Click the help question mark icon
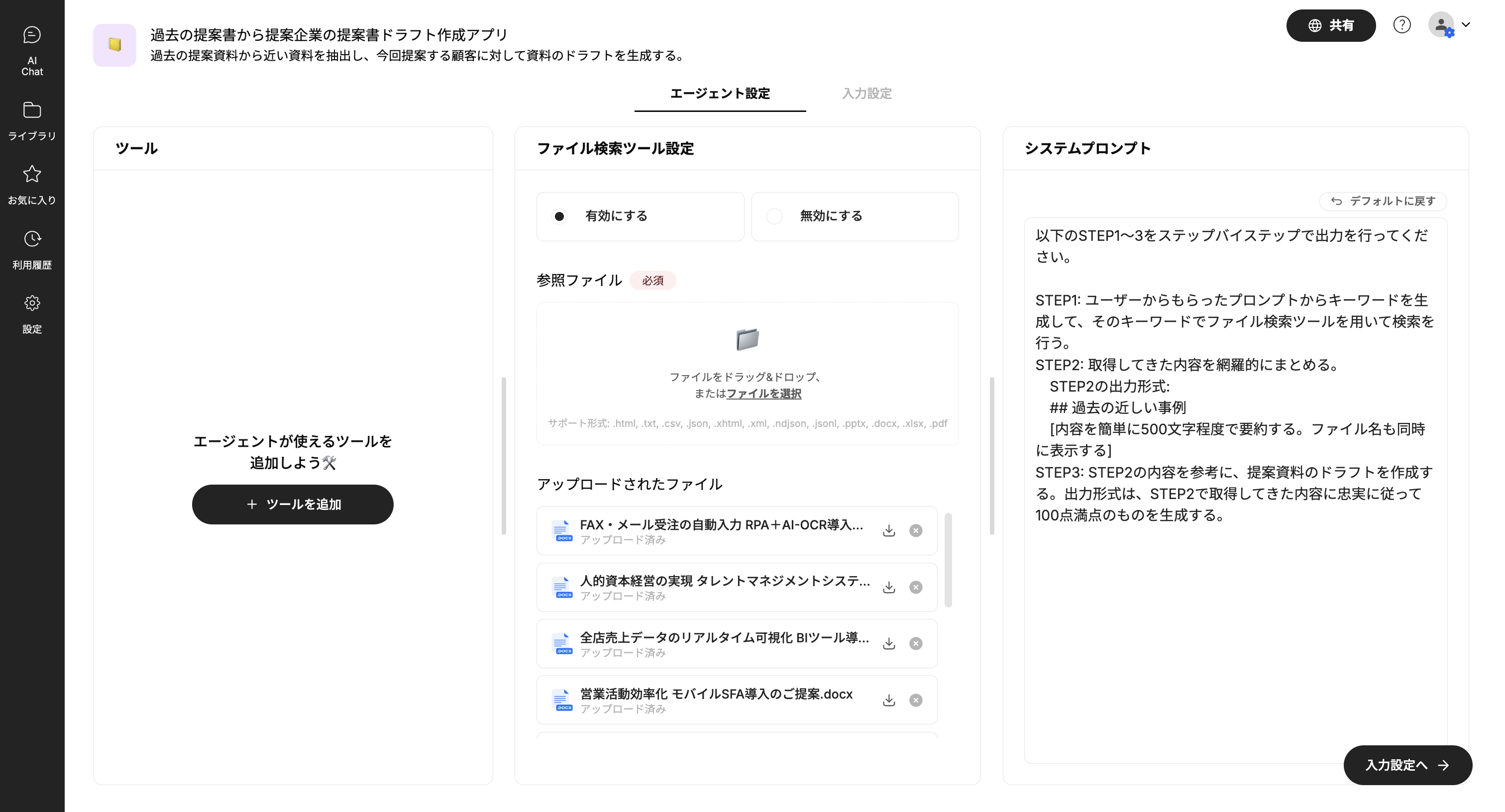This screenshot has height=812, width=1505. (x=1401, y=25)
